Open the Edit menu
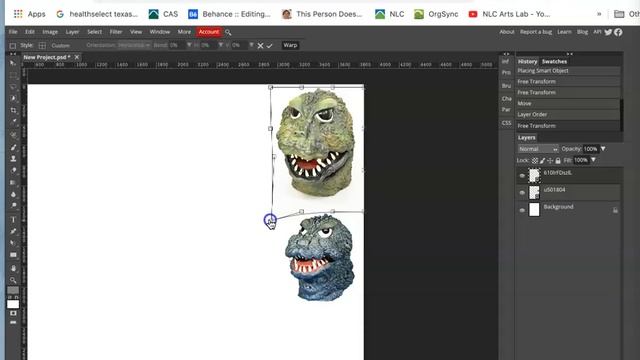This screenshot has width=640, height=360. click(x=30, y=32)
